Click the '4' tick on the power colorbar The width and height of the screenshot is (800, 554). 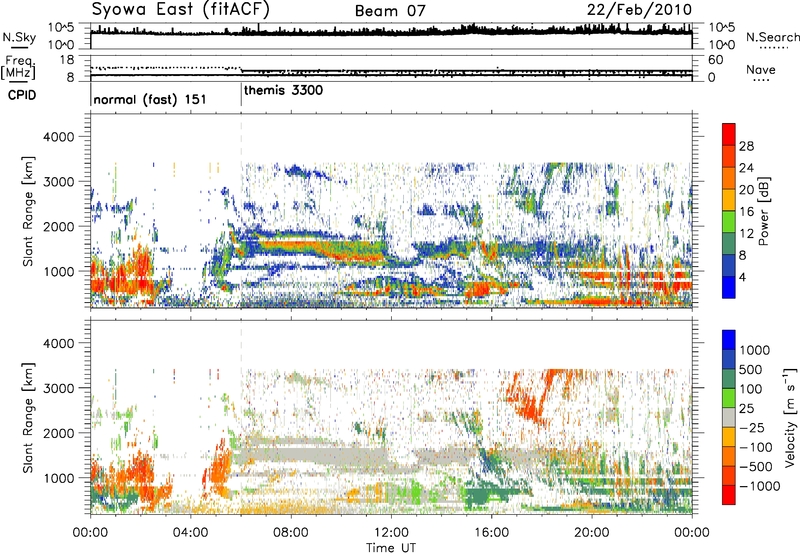742,277
